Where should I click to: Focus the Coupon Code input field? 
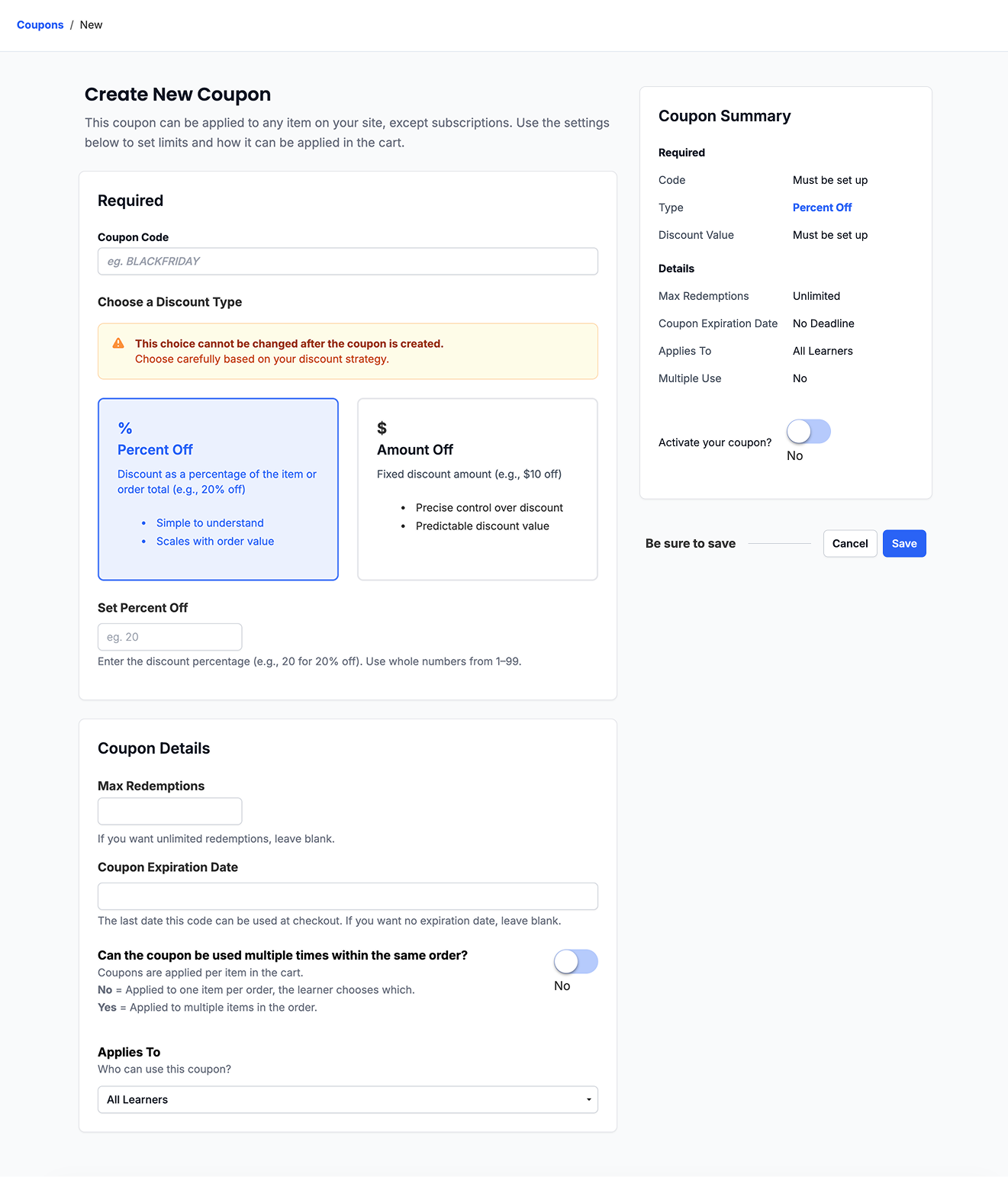[348, 262]
